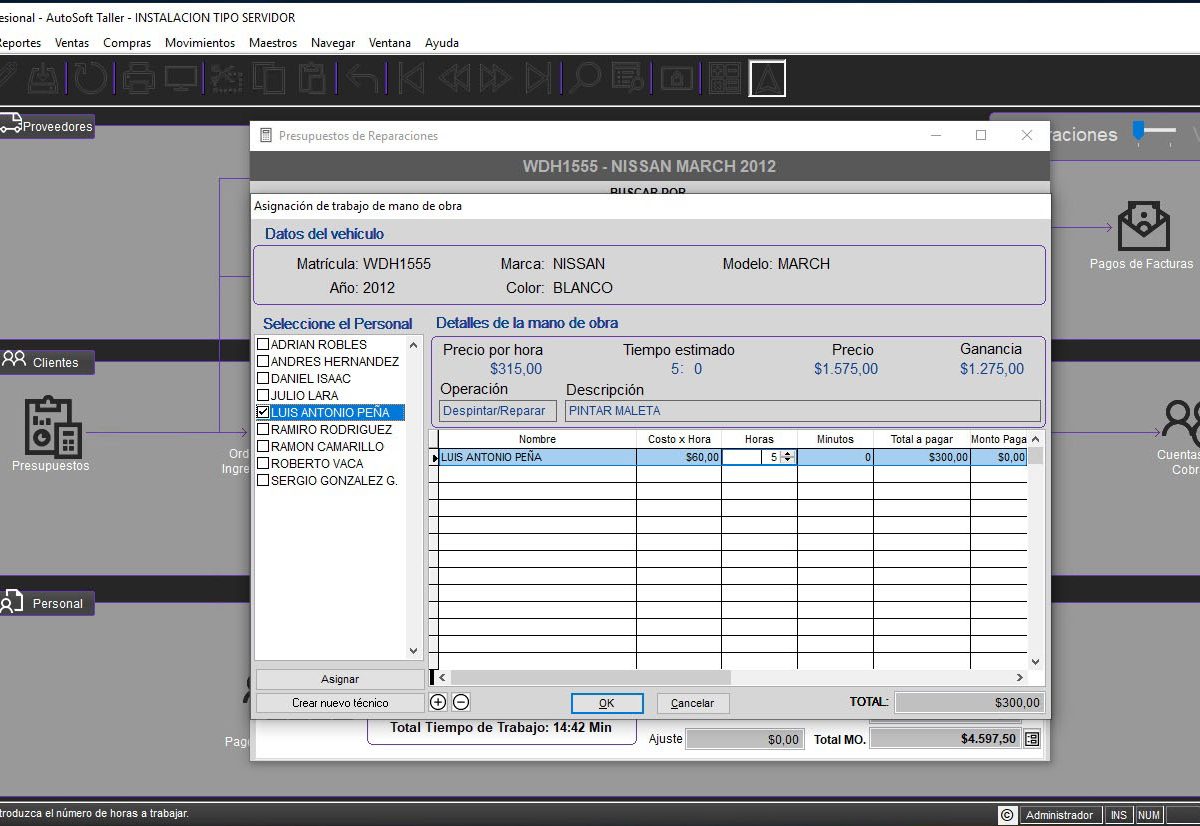Click the calculator icon beside Total MO.
Screen dimensions: 1200x826
(x=1032, y=739)
